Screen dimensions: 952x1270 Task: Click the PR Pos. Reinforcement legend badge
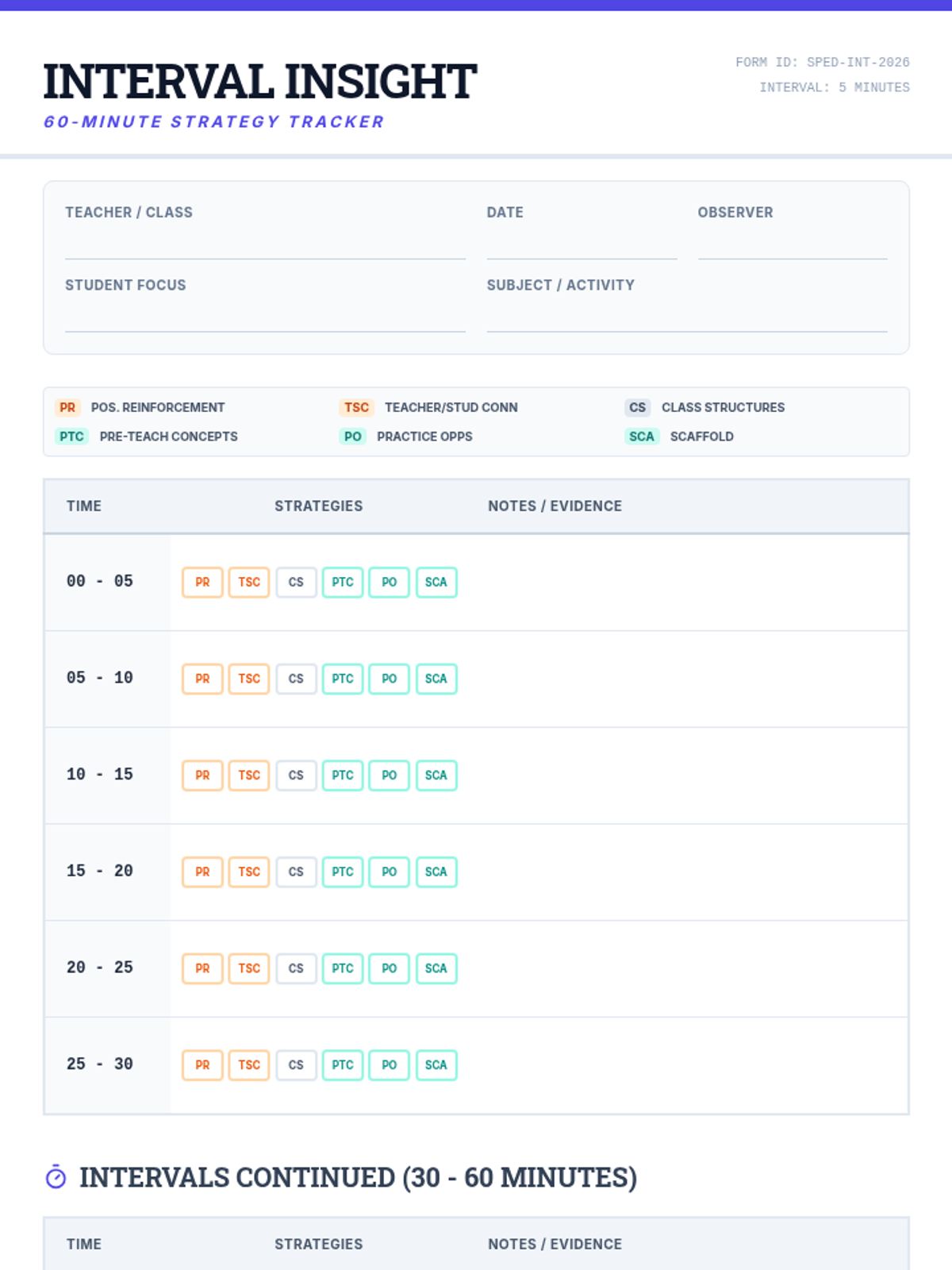tap(67, 407)
